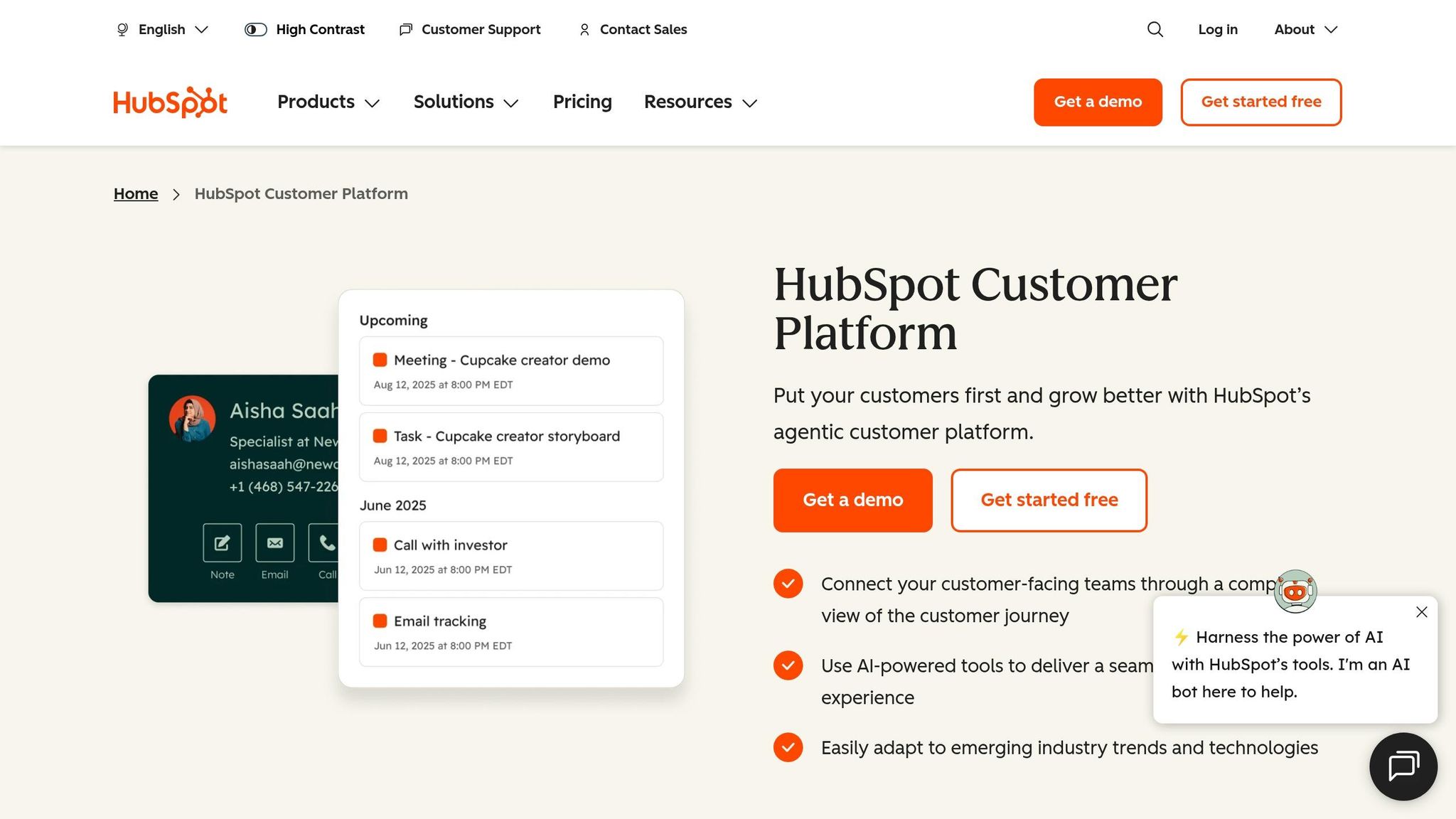Open the search magnifier icon
The height and width of the screenshot is (819, 1456).
(1155, 29)
